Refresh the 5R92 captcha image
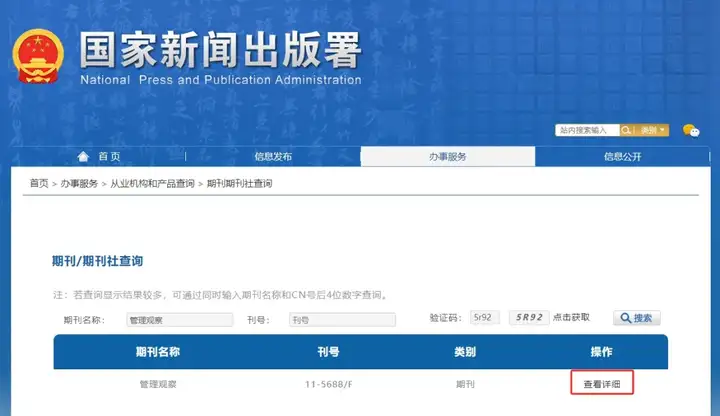The image size is (720, 416). tap(529, 318)
